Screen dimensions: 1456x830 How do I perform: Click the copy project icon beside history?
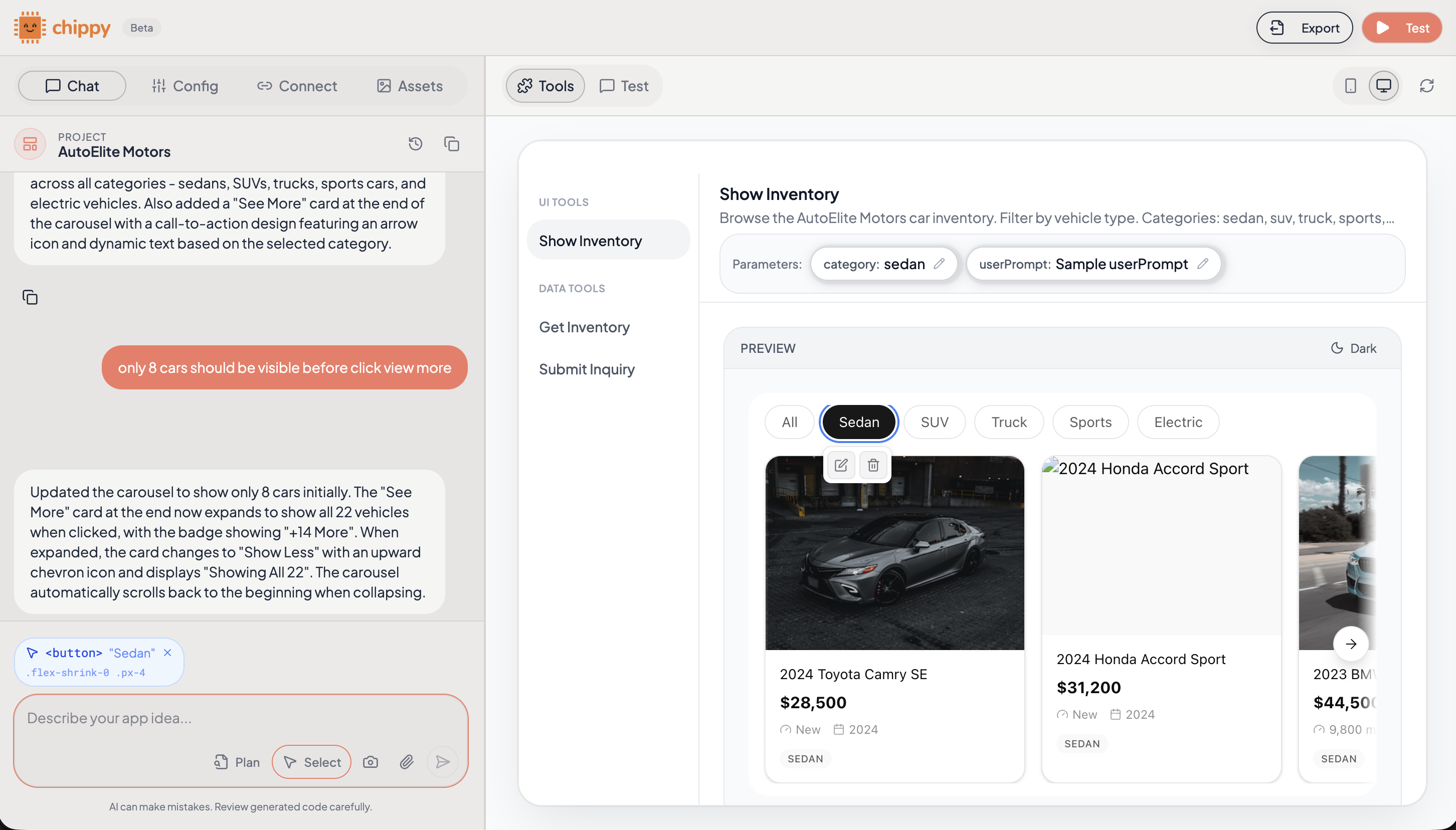click(452, 144)
